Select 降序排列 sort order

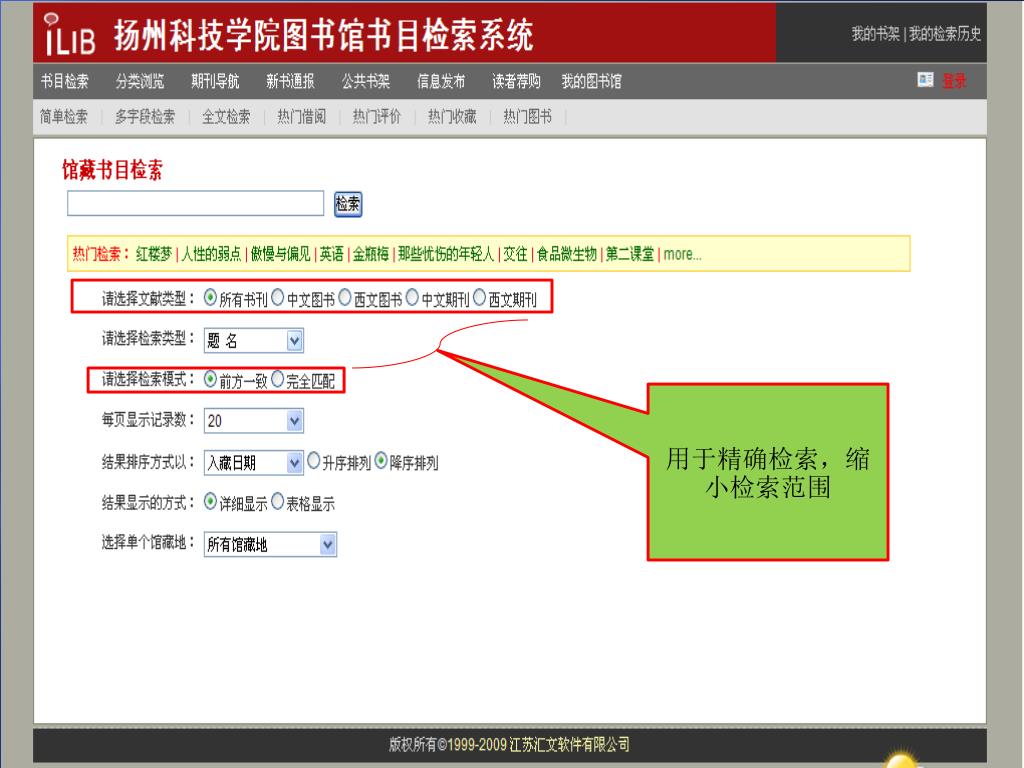[381, 460]
